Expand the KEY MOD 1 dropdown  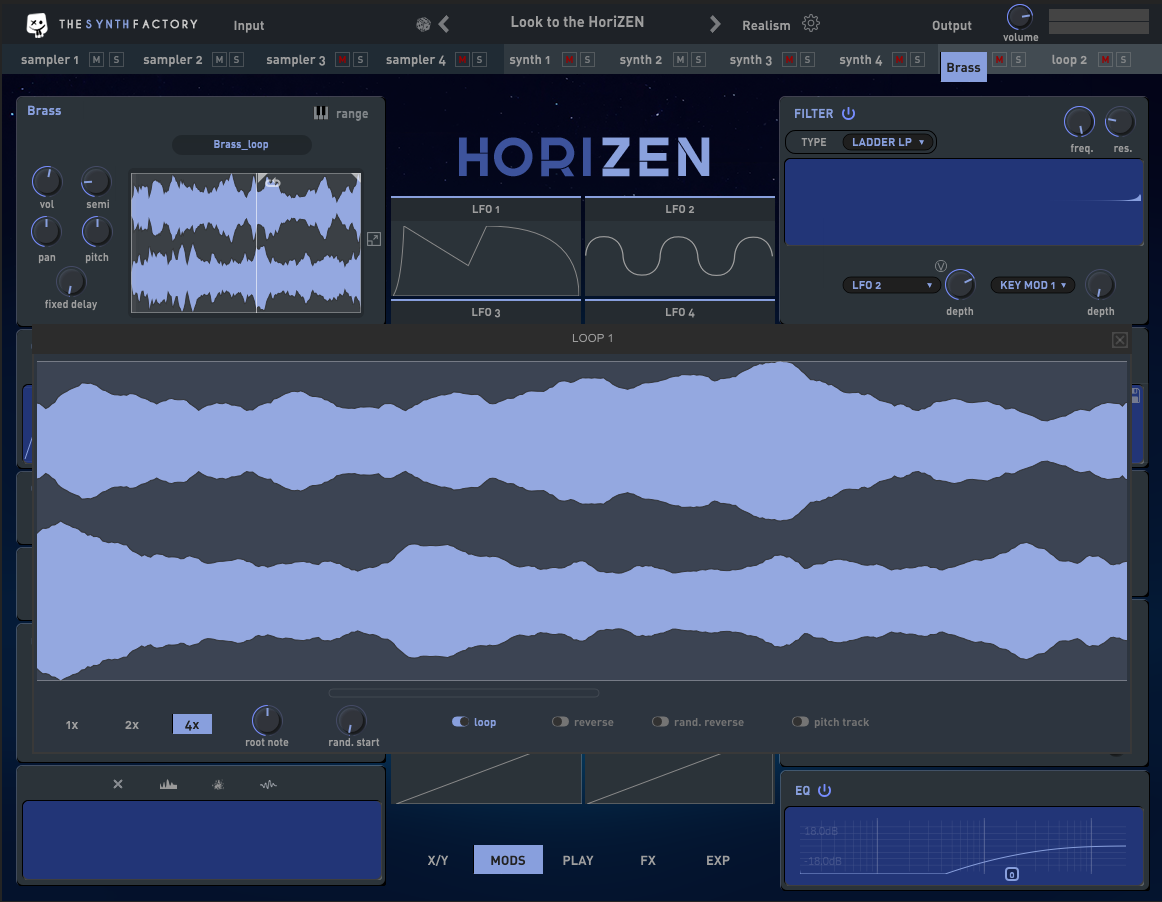click(x=1032, y=285)
